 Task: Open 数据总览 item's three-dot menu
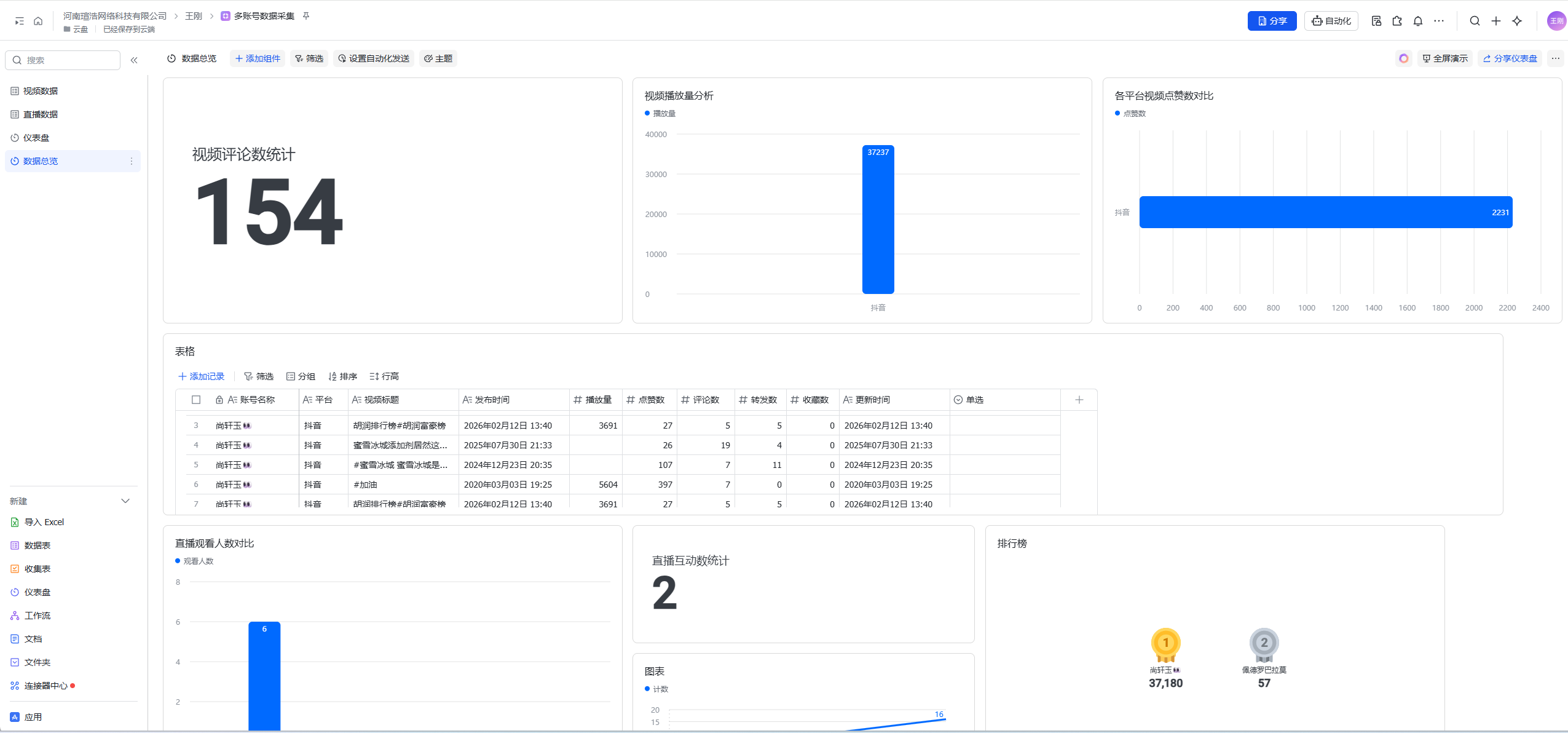click(131, 161)
